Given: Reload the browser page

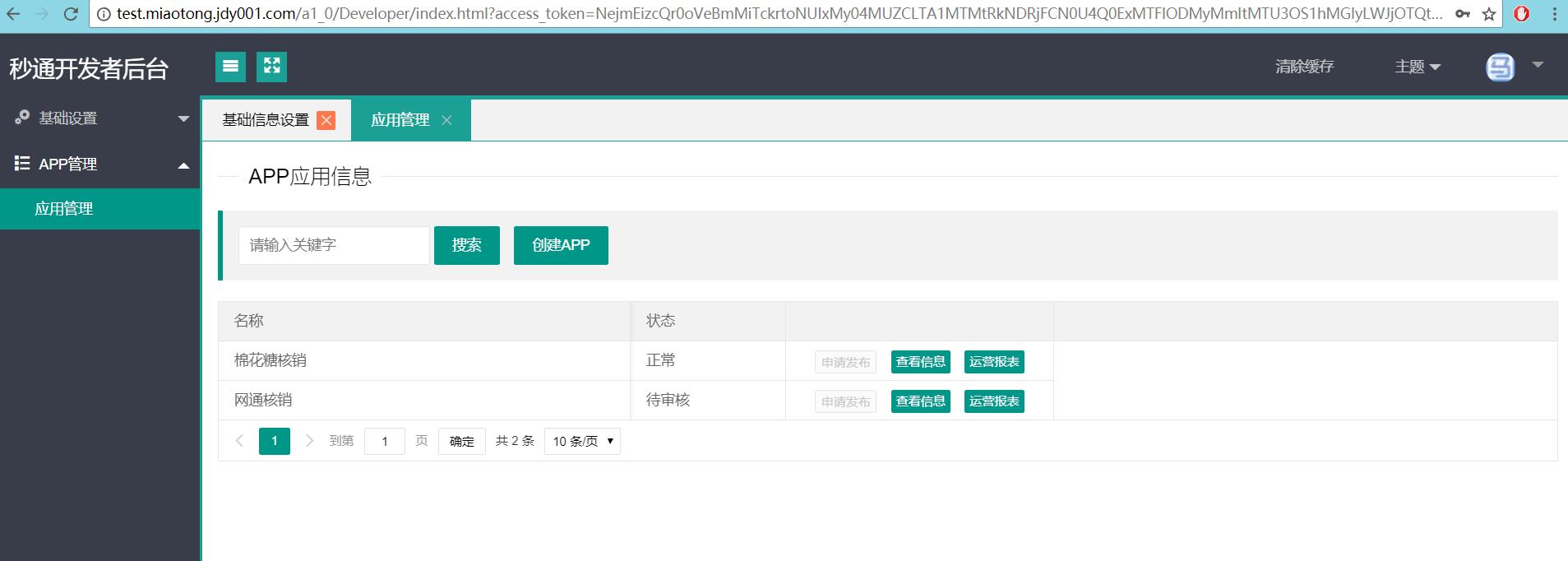Looking at the screenshot, I should click(x=71, y=14).
